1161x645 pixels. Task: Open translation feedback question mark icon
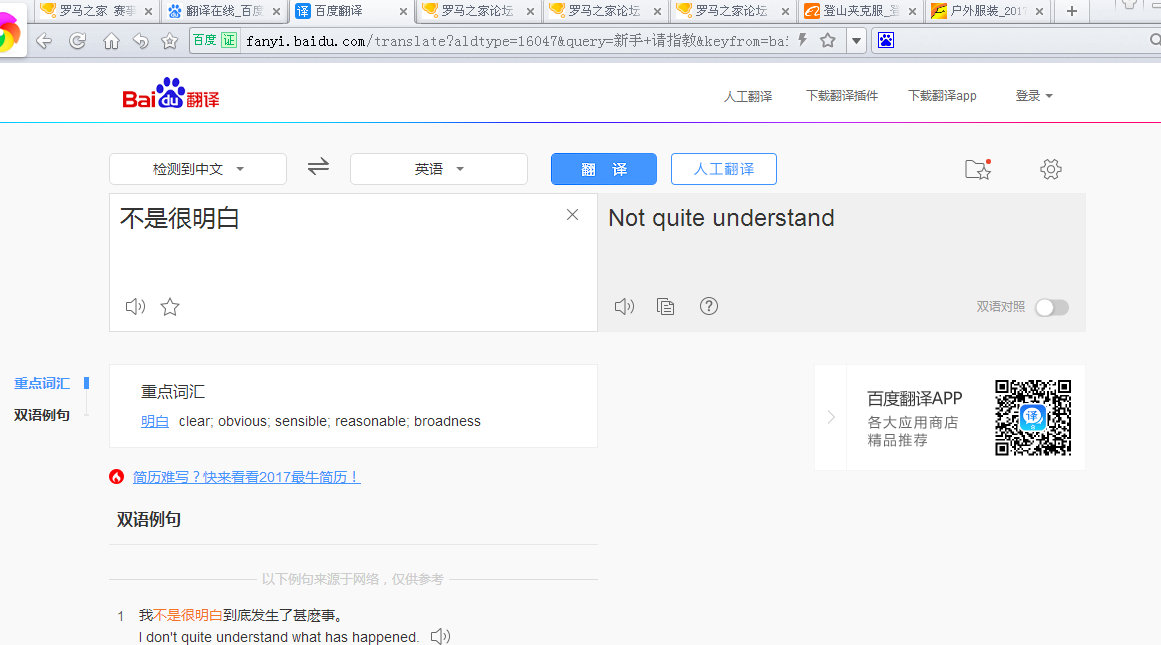[709, 306]
